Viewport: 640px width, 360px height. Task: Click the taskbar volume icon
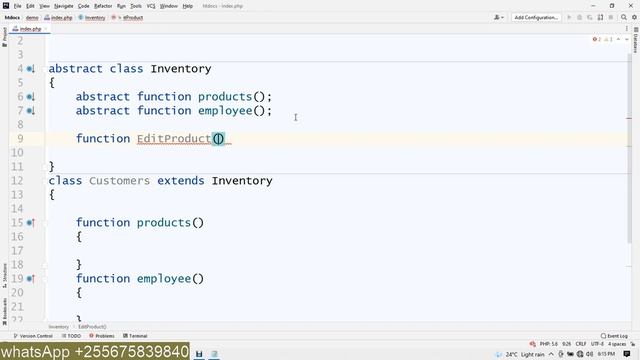[589, 354]
